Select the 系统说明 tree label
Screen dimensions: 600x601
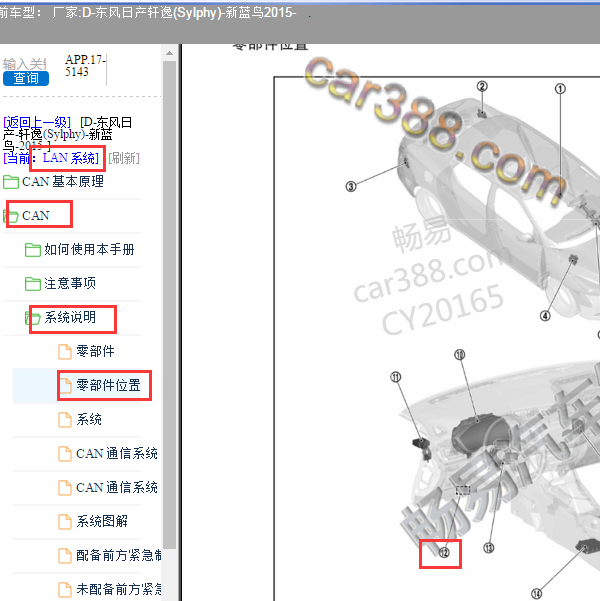[x=70, y=317]
